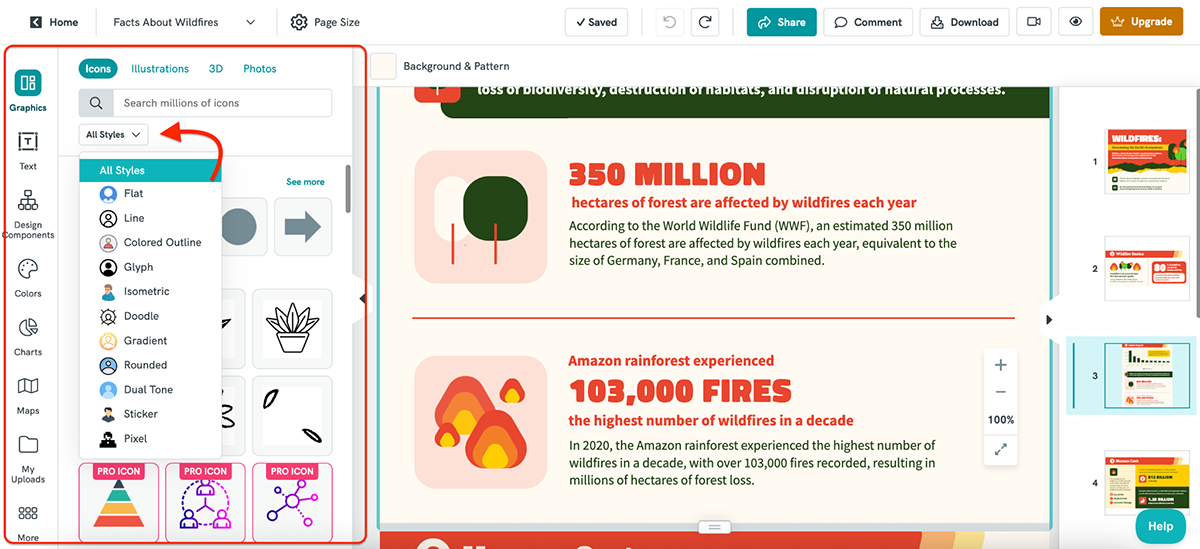Viewport: 1200px width, 549px height.
Task: Redo the last action
Action: 705,22
